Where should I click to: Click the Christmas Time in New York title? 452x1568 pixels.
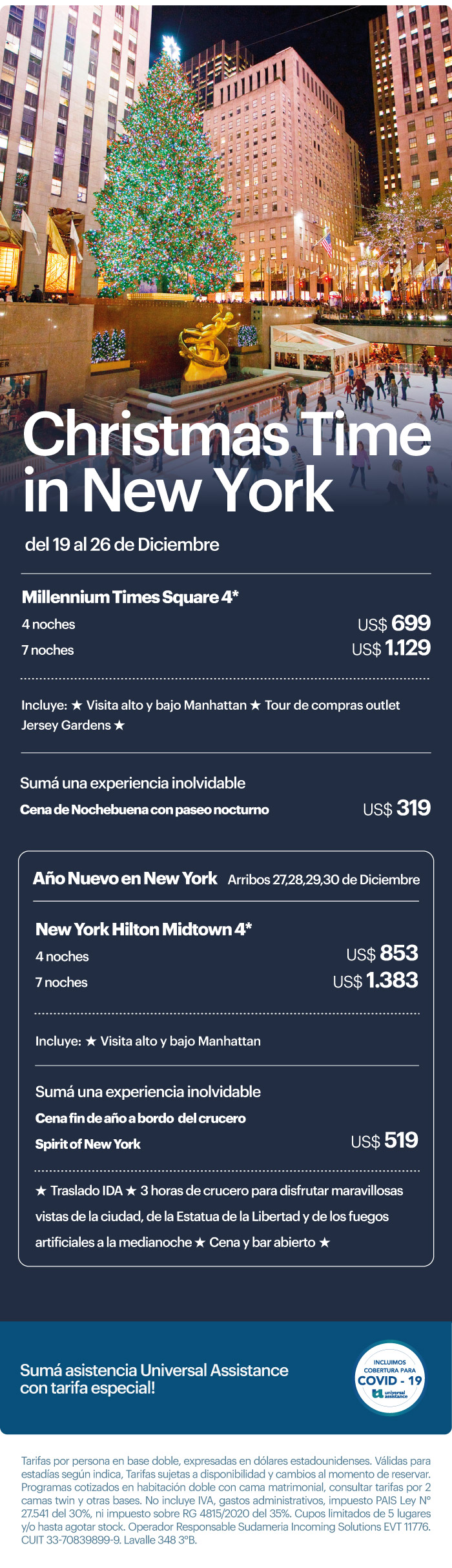[227, 461]
